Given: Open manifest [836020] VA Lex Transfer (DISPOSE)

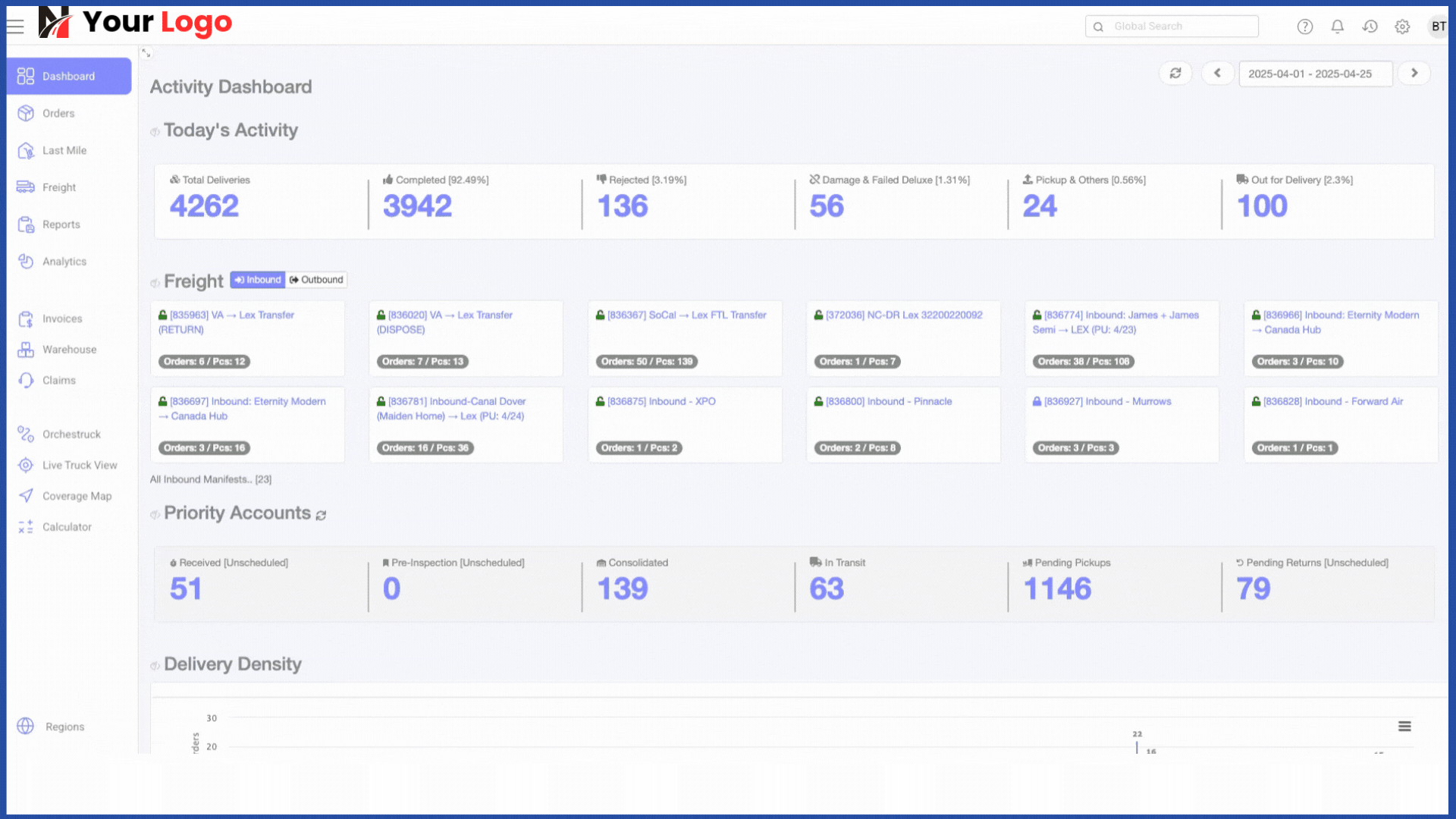Looking at the screenshot, I should pyautogui.click(x=444, y=322).
